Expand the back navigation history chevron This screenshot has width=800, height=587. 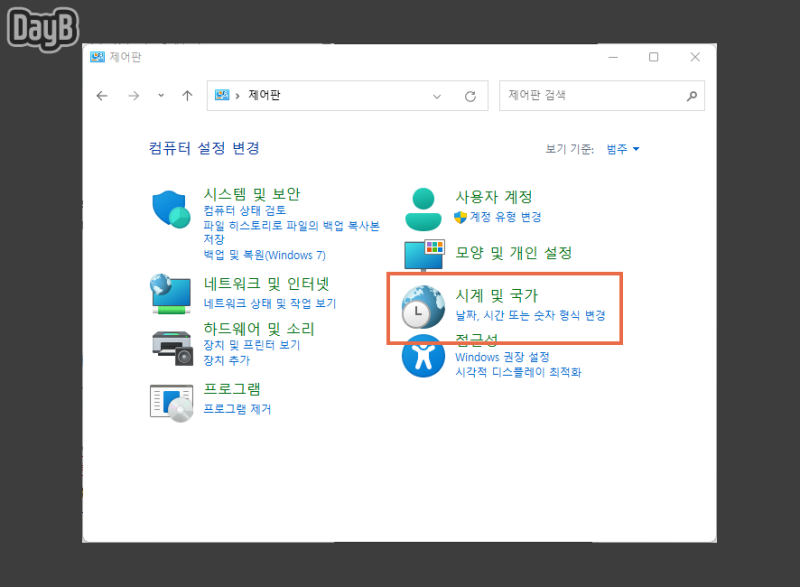click(159, 96)
